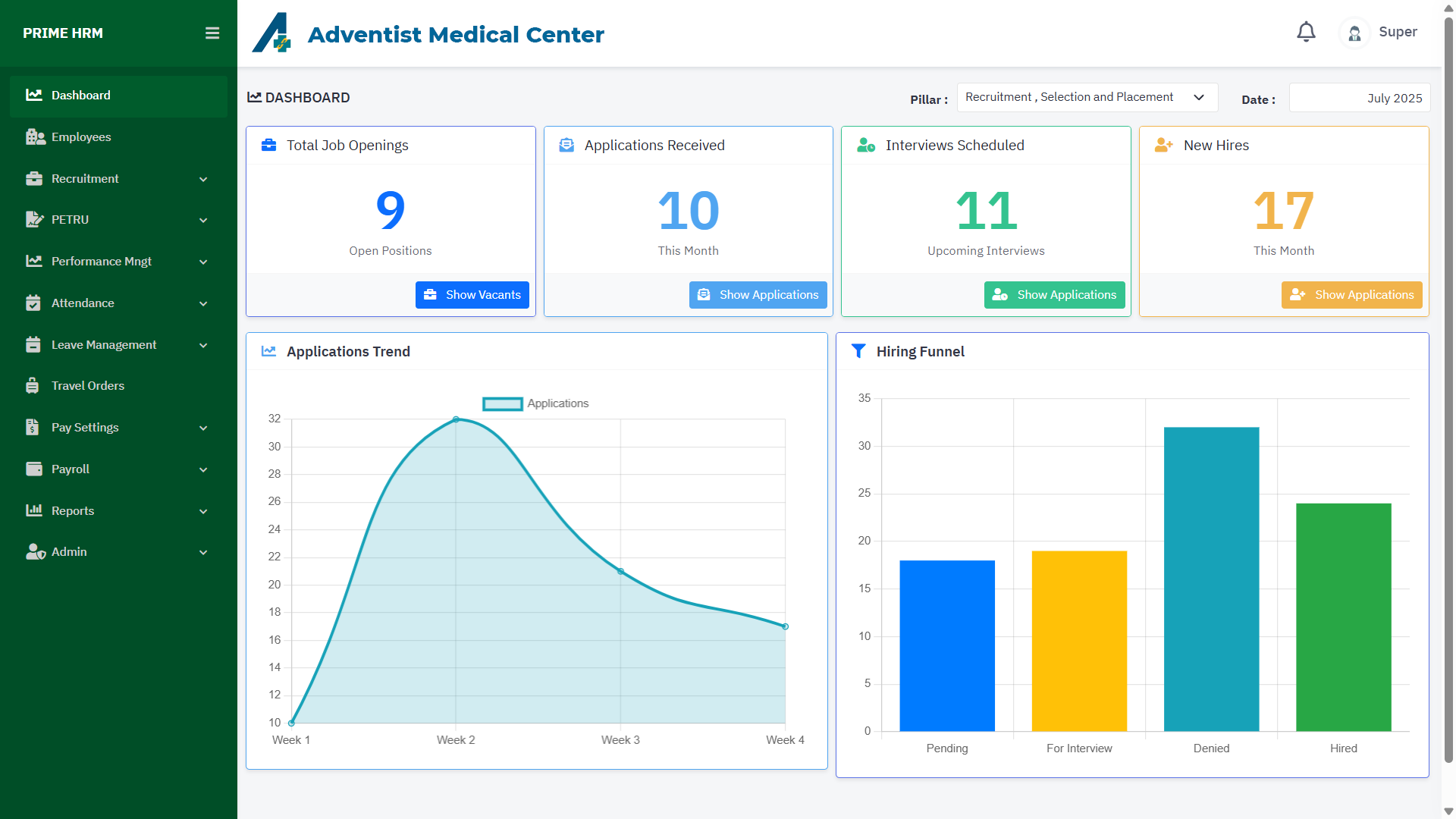Click Show Applications under New Hires
This screenshot has width=1456, height=819.
coord(1351,295)
